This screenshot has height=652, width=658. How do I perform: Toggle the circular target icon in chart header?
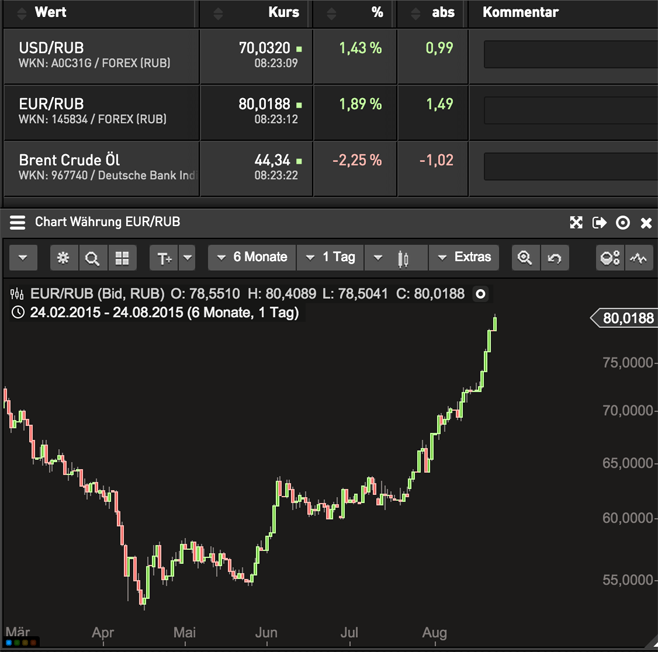623,222
